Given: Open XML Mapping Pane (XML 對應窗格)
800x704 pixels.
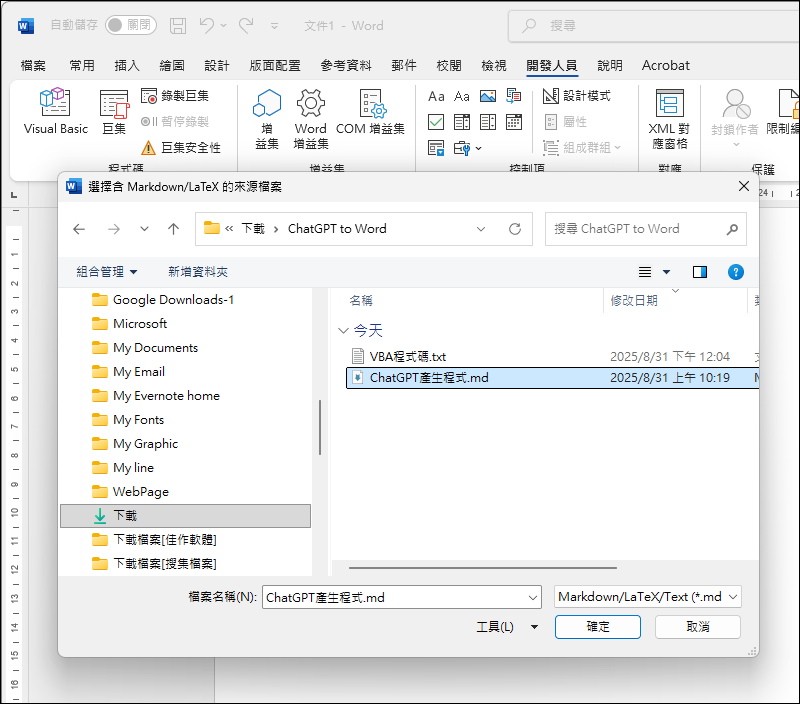Looking at the screenshot, I should click(x=669, y=119).
